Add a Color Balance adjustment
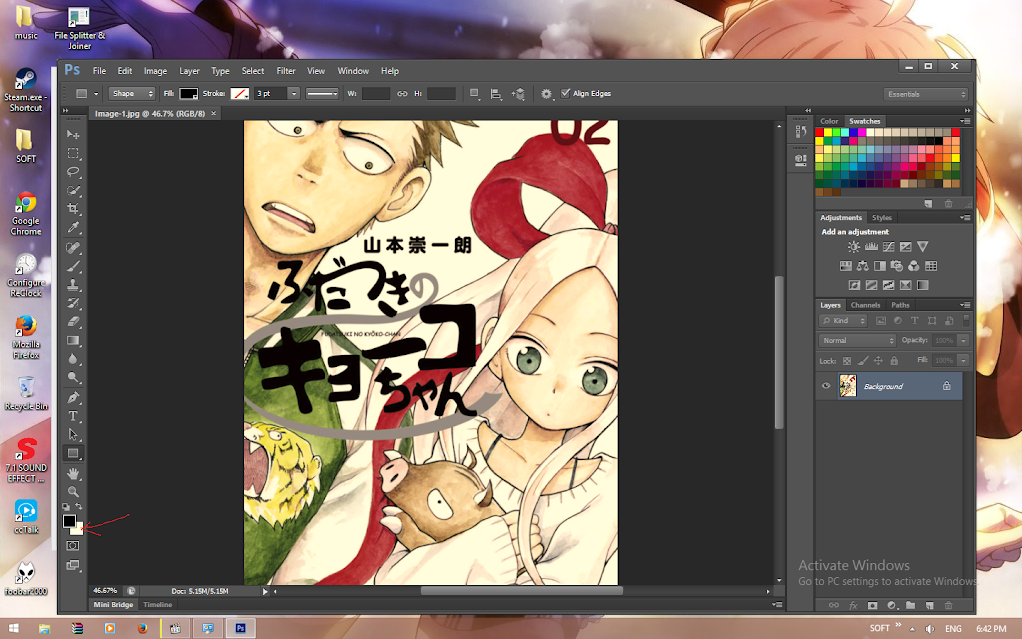Image resolution: width=1022 pixels, height=639 pixels. pos(862,266)
